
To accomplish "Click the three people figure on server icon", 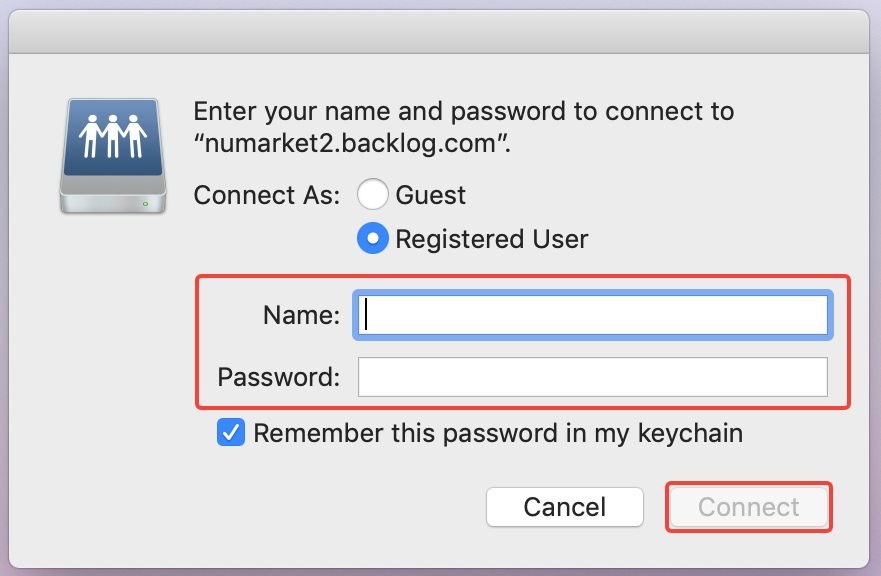I will (x=111, y=135).
